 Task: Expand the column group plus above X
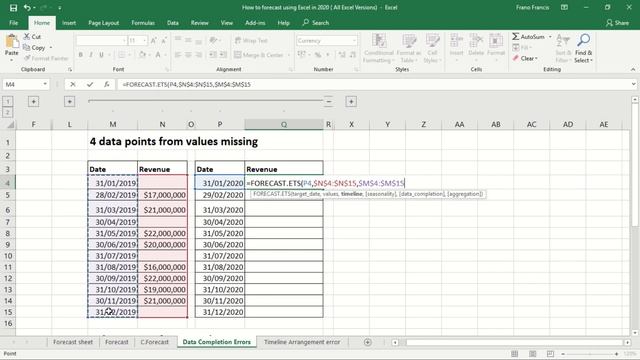point(351,101)
